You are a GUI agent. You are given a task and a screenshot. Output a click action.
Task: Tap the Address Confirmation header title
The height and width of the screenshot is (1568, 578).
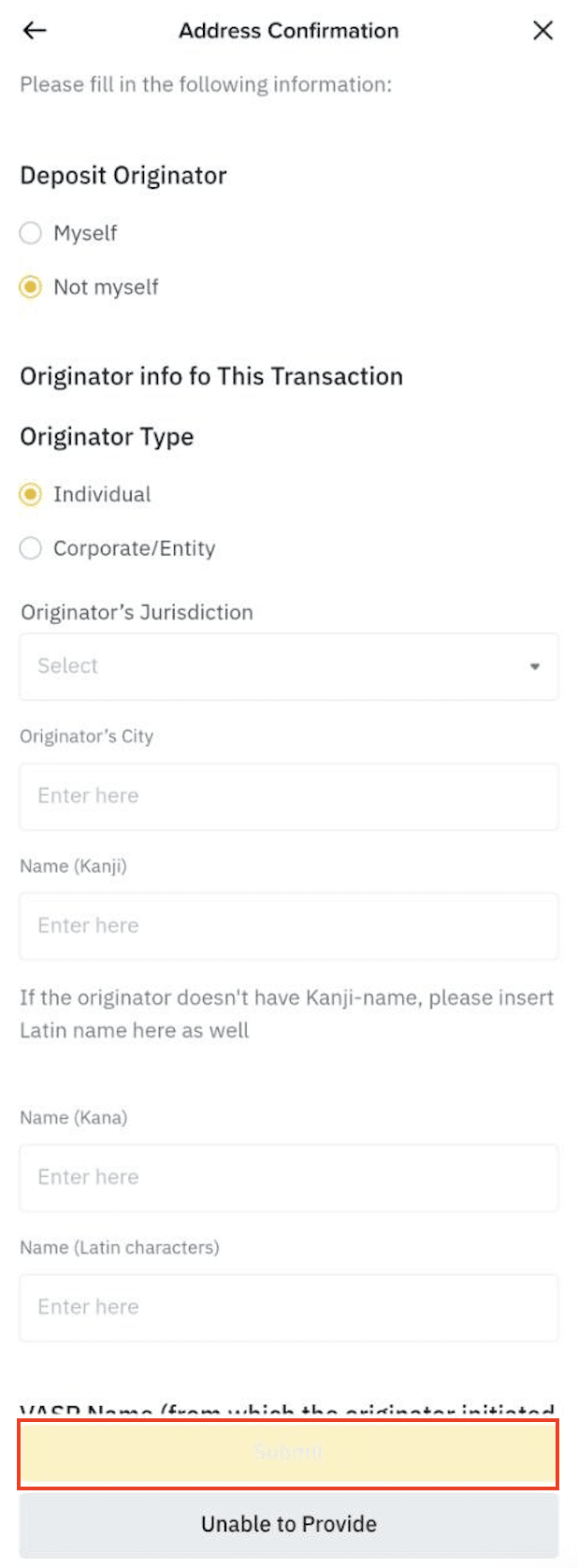(288, 31)
